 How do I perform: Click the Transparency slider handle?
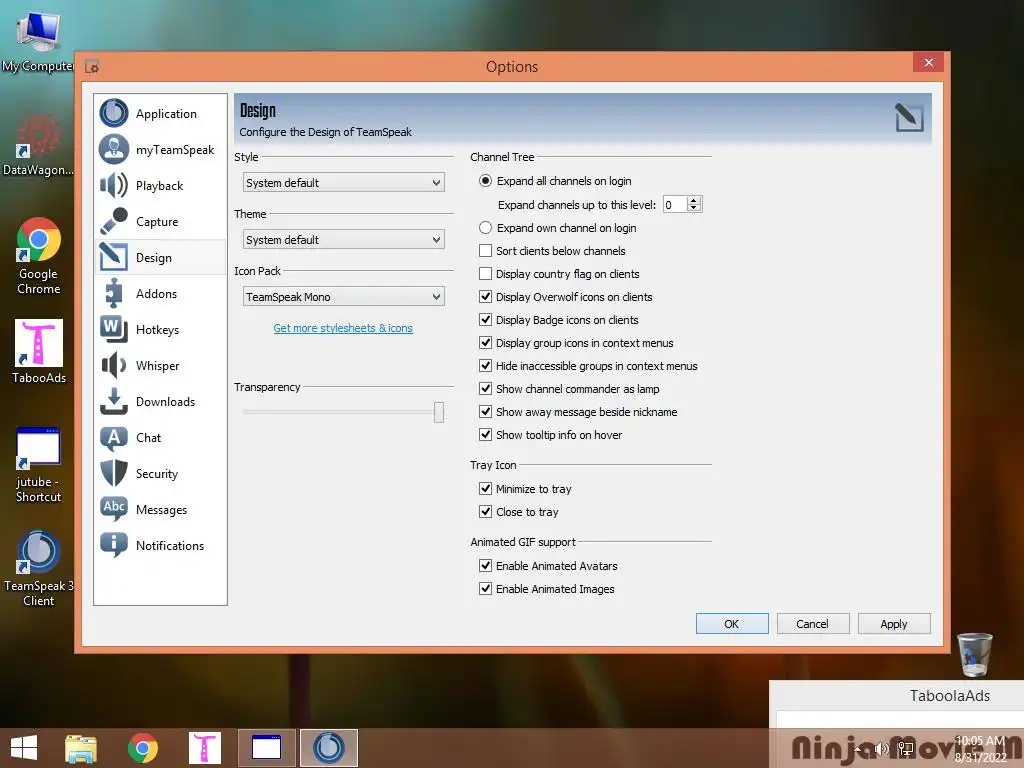tap(439, 412)
